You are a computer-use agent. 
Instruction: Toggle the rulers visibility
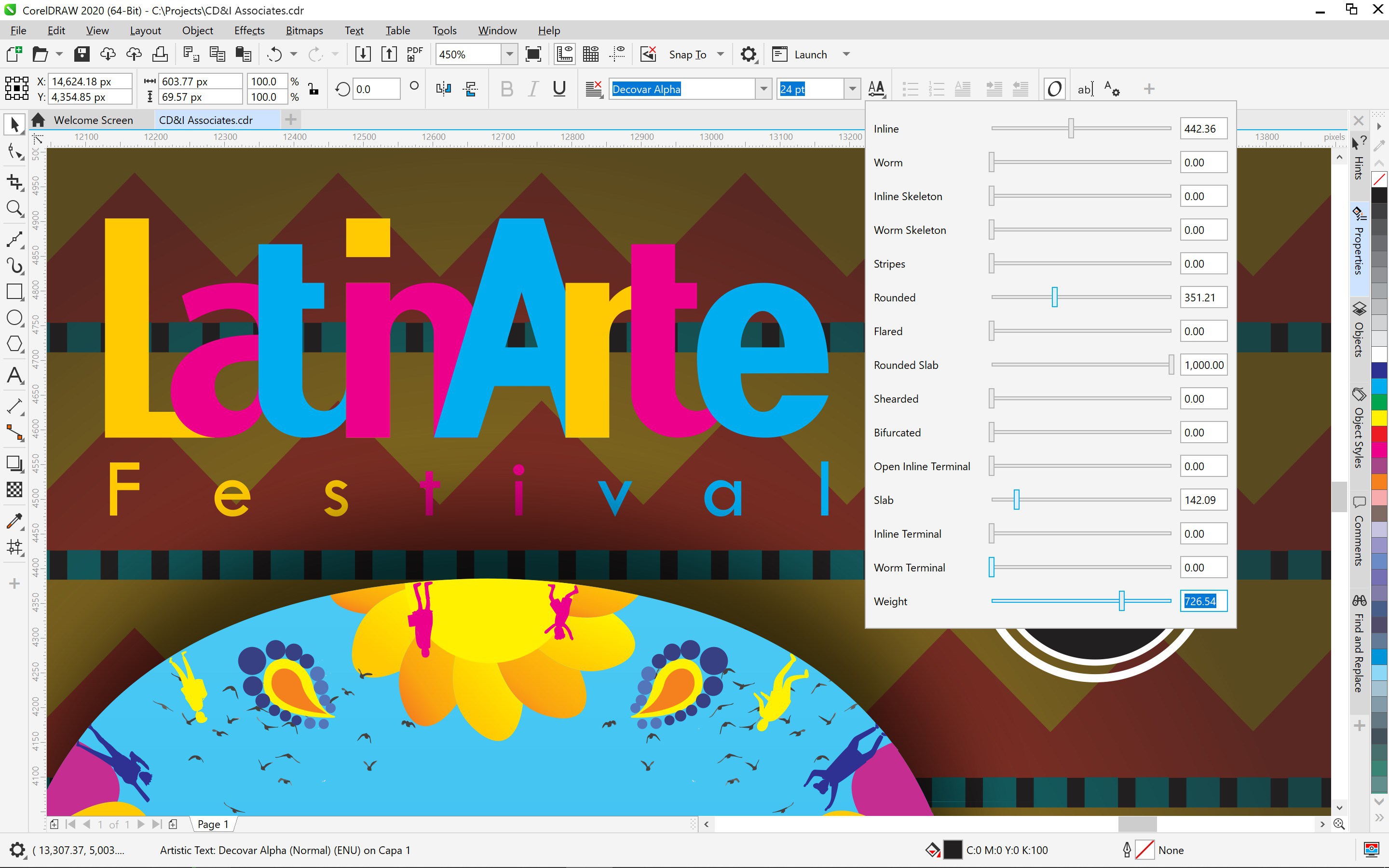[x=564, y=54]
